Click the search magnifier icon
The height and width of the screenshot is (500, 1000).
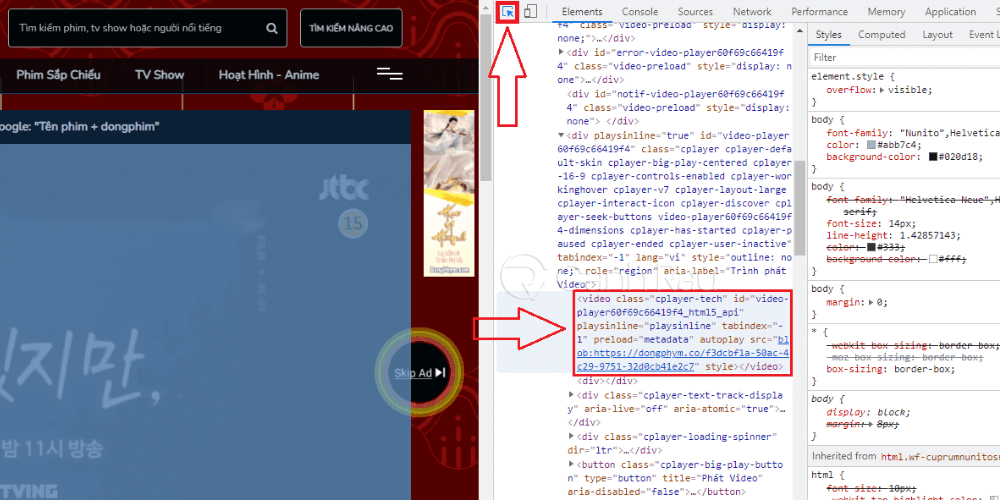272,28
